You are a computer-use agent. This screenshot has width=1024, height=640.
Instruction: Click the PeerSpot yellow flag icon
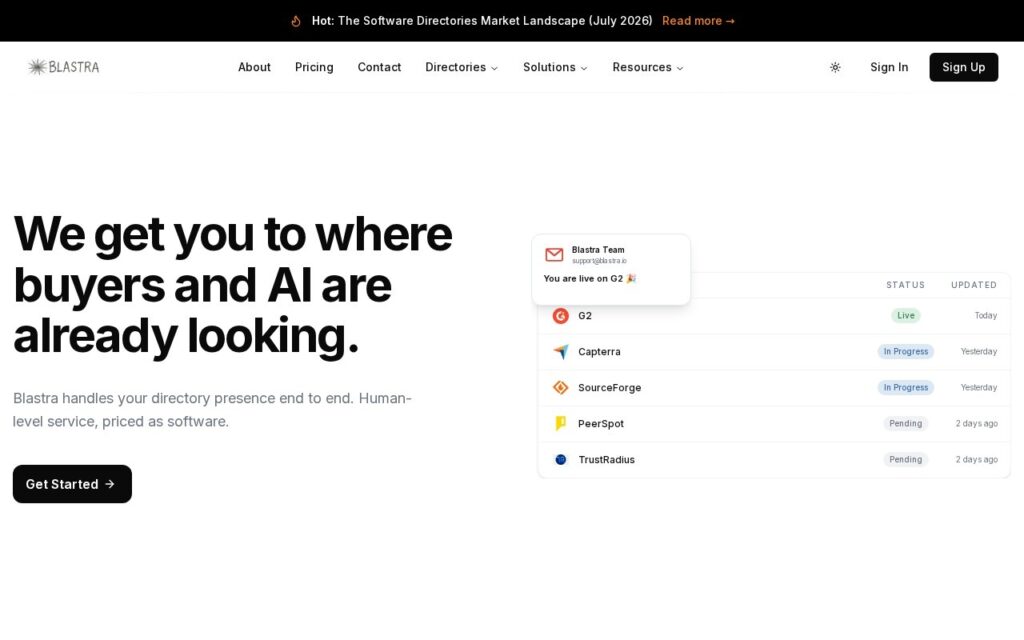click(560, 423)
